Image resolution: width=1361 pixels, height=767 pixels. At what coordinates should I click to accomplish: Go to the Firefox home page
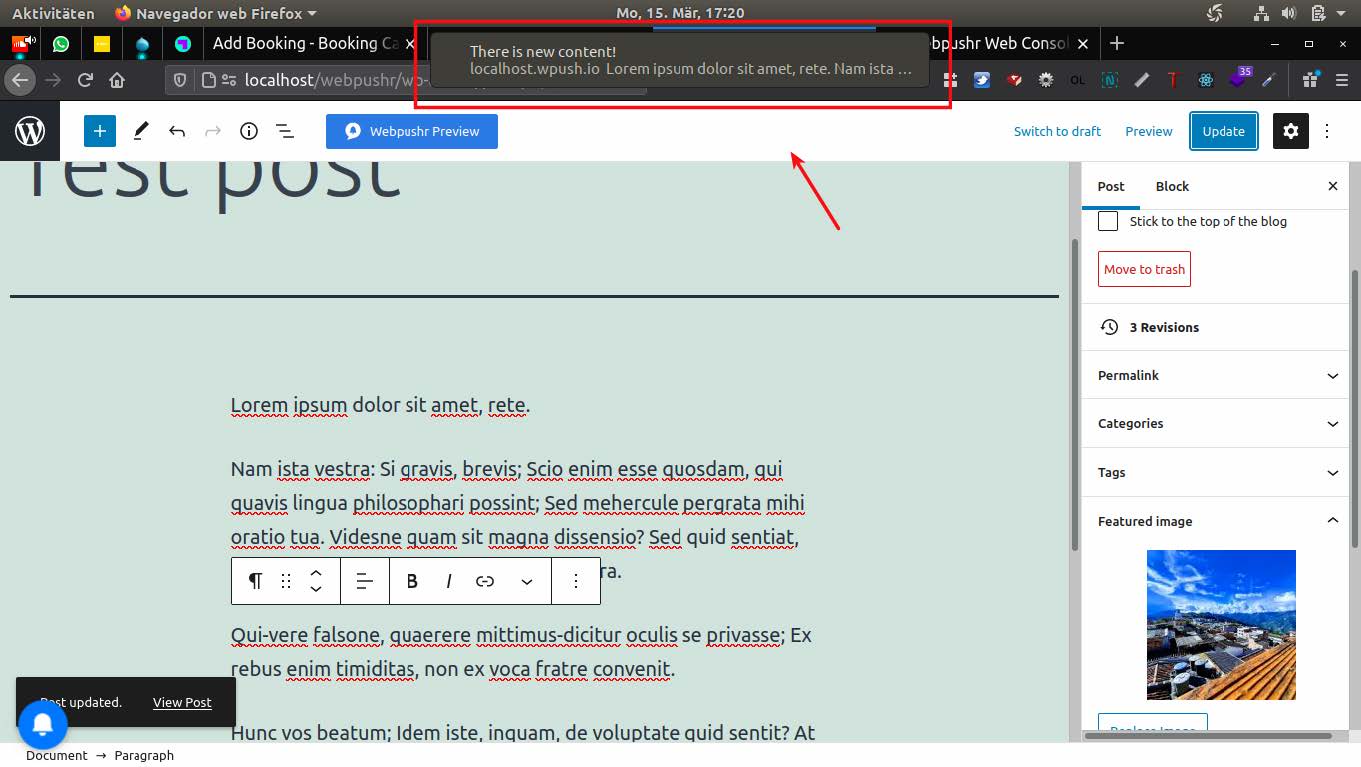point(117,80)
